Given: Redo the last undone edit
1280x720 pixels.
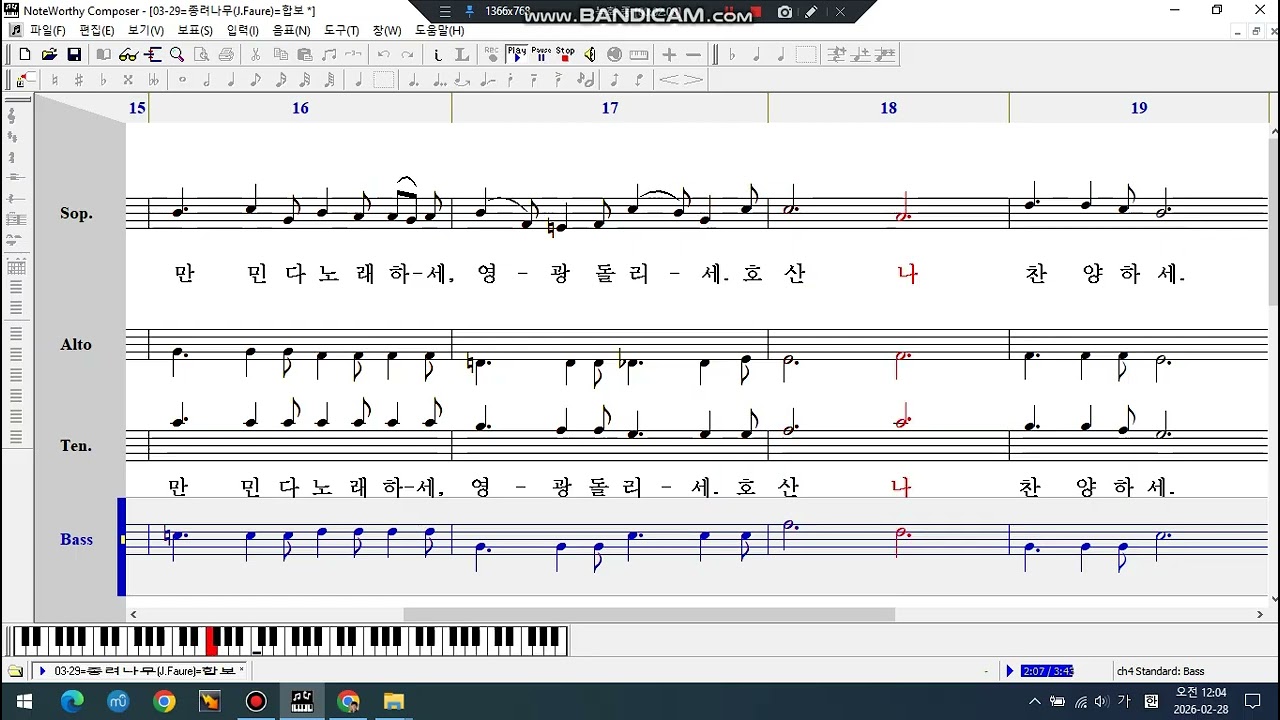Looking at the screenshot, I should [x=407, y=54].
